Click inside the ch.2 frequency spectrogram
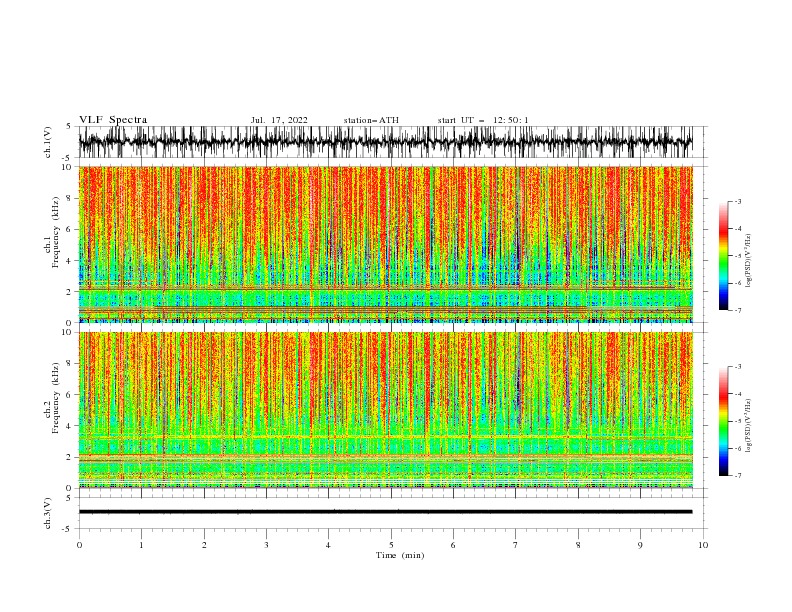This screenshot has height=612, width=792. coord(385,410)
